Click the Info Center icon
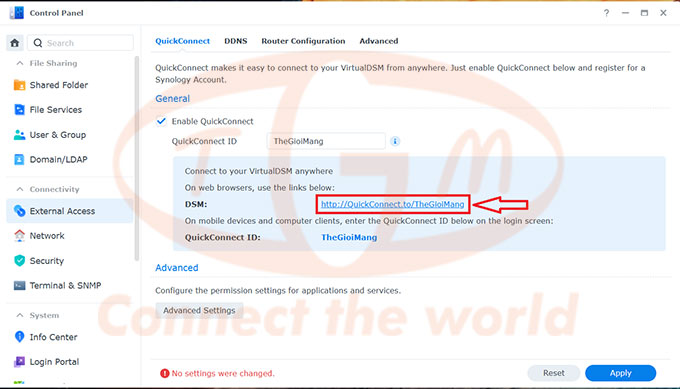 point(20,337)
